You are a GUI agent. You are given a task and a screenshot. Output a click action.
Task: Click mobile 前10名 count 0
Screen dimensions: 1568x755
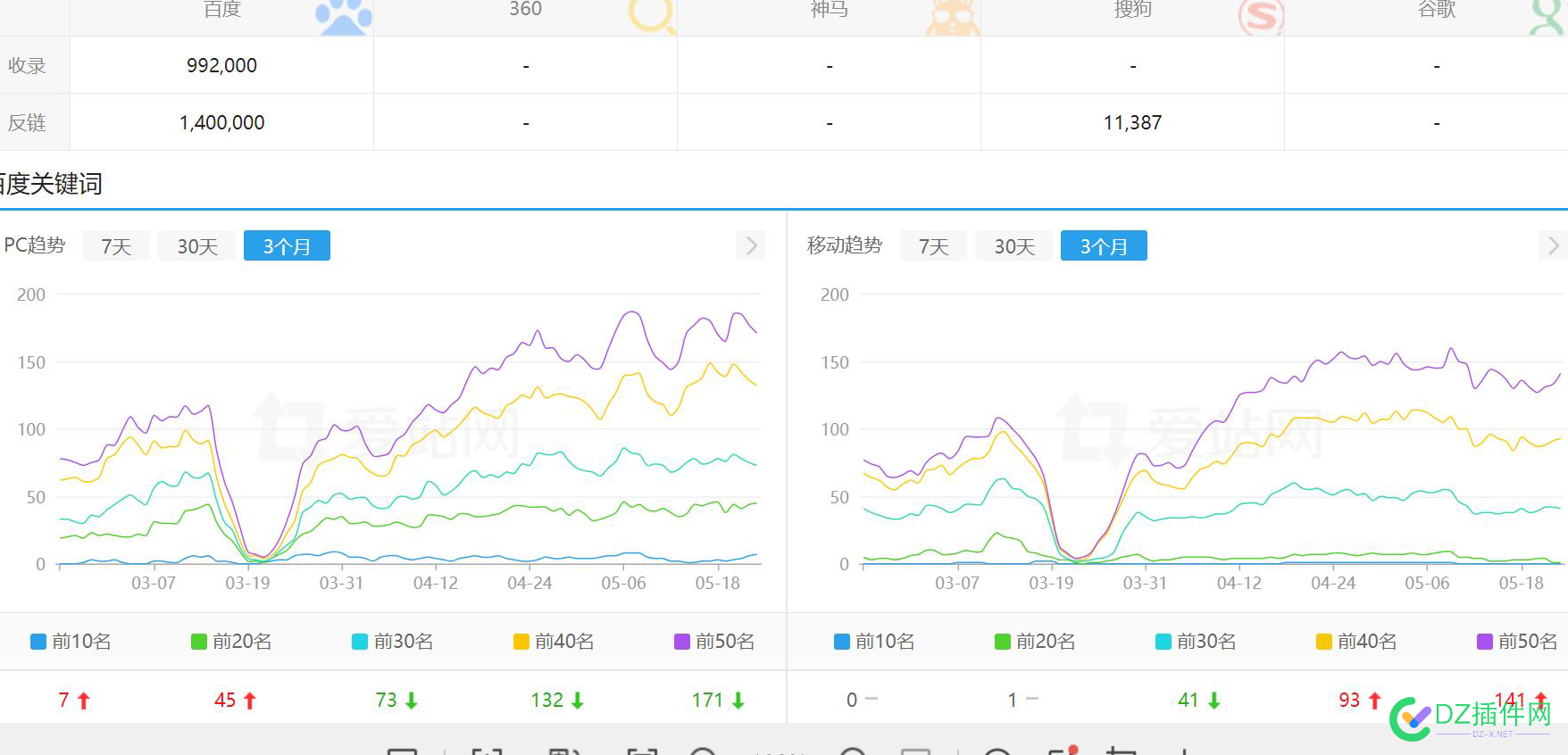(x=852, y=701)
